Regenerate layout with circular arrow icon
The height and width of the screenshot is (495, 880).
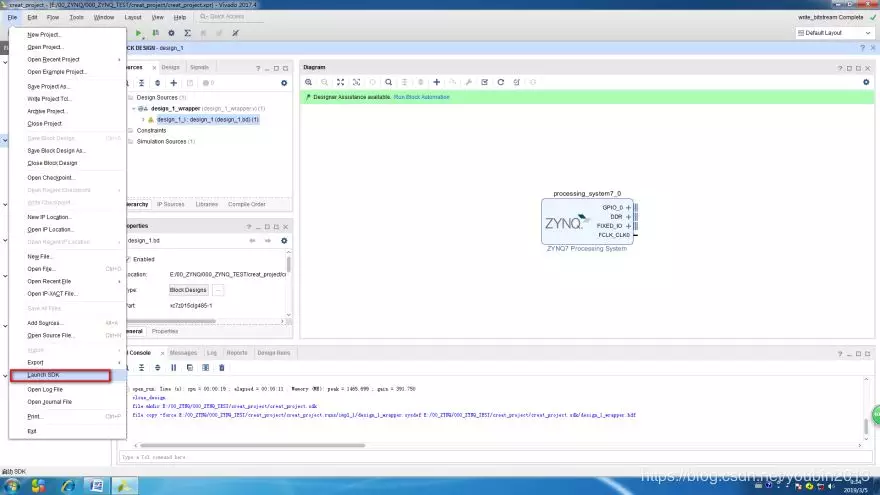click(501, 82)
